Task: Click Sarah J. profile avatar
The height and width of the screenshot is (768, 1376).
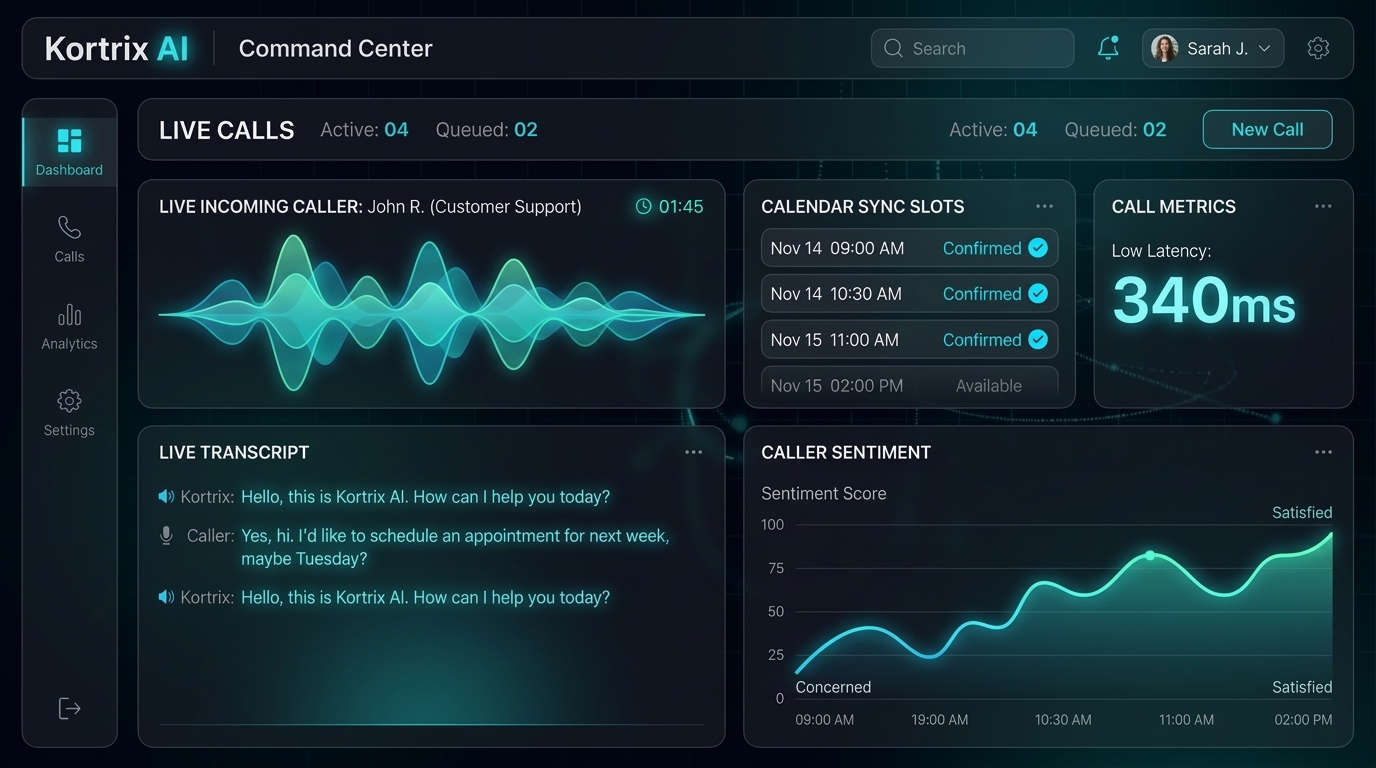Action: pyautogui.click(x=1164, y=48)
